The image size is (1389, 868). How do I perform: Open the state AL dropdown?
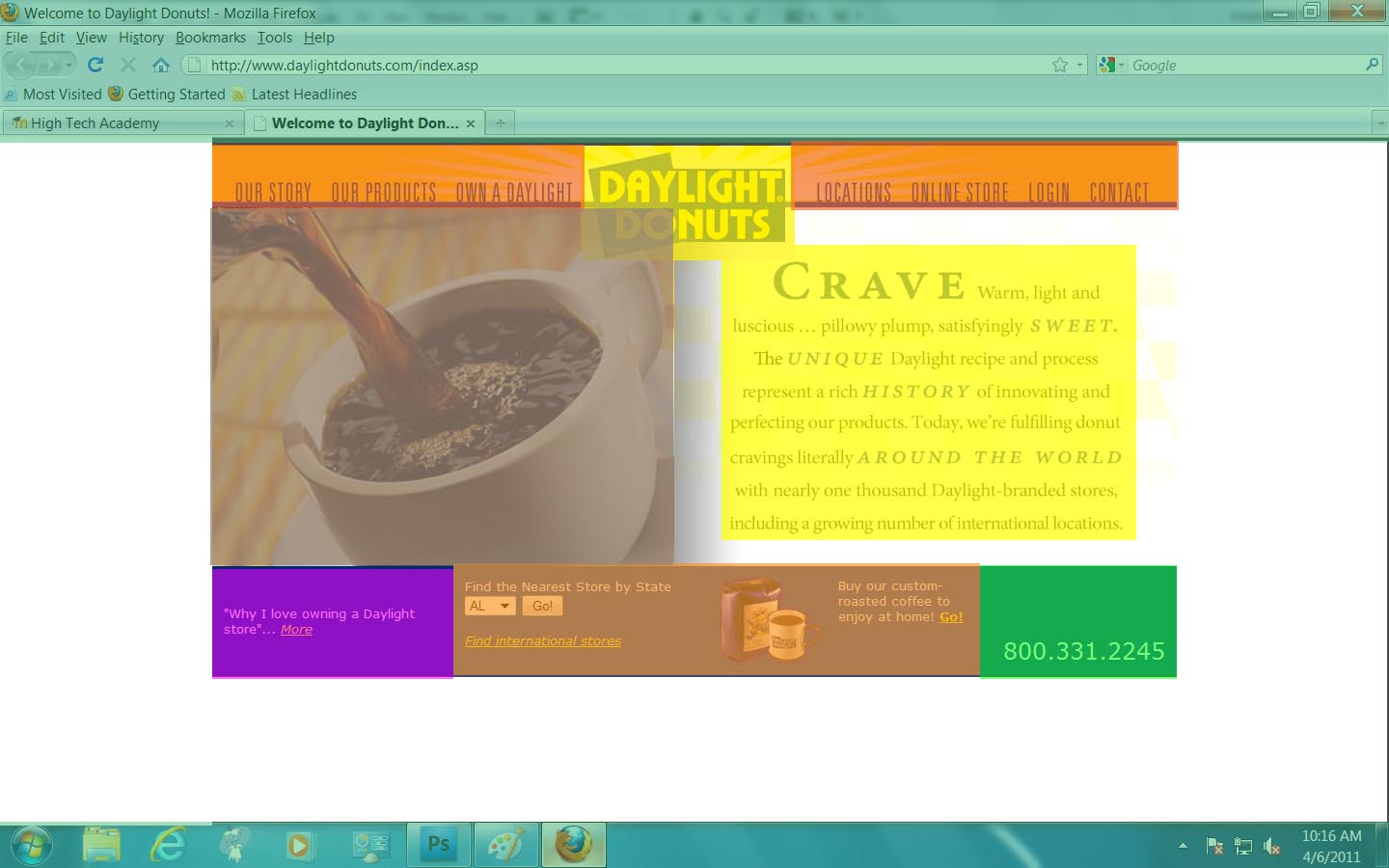point(490,606)
